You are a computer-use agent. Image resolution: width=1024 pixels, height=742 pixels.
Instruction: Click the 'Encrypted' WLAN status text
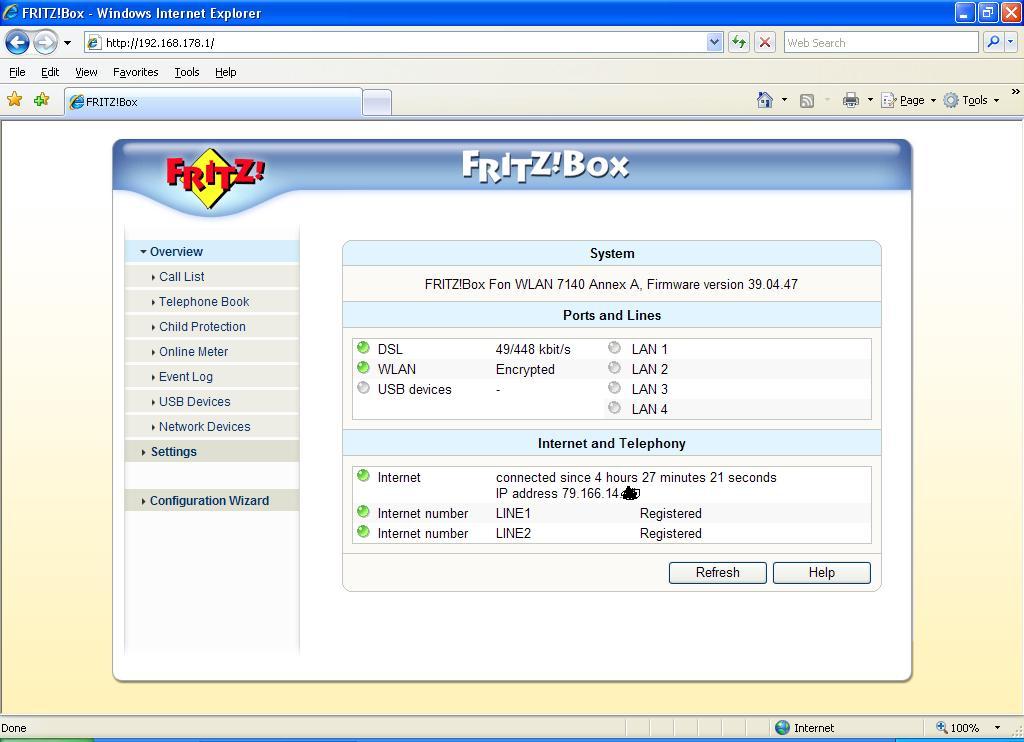525,370
